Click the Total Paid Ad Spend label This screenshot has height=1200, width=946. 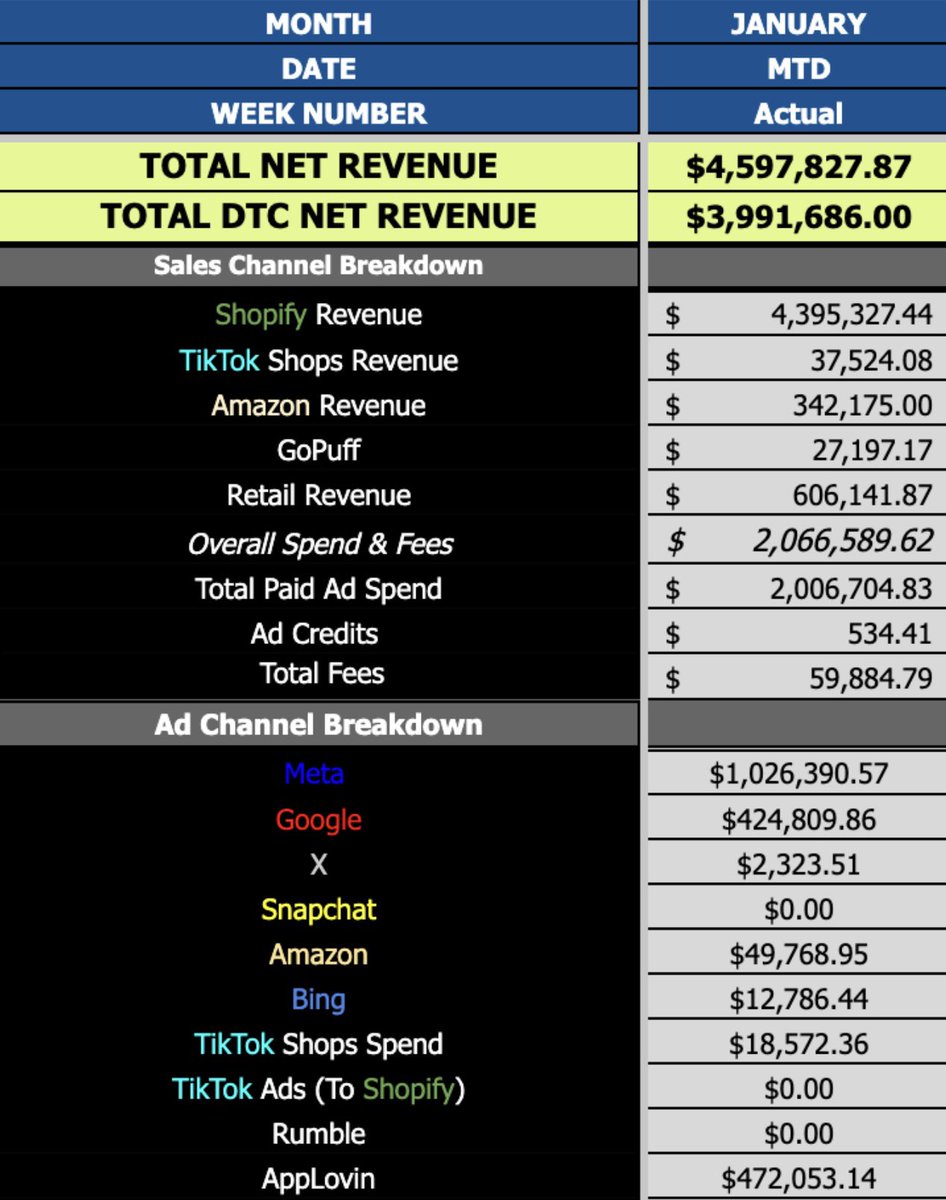click(x=319, y=588)
